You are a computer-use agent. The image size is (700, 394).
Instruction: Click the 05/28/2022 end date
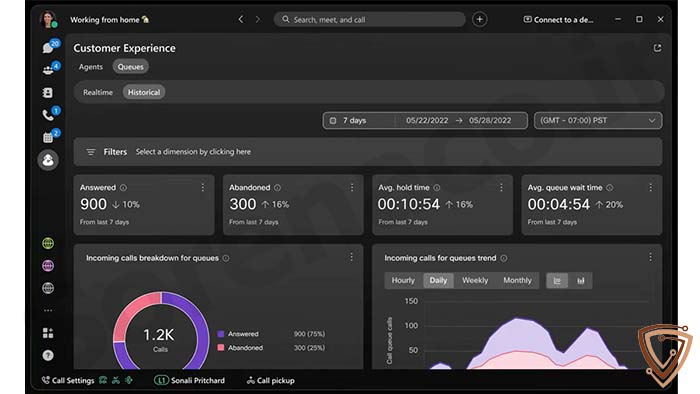(x=490, y=120)
